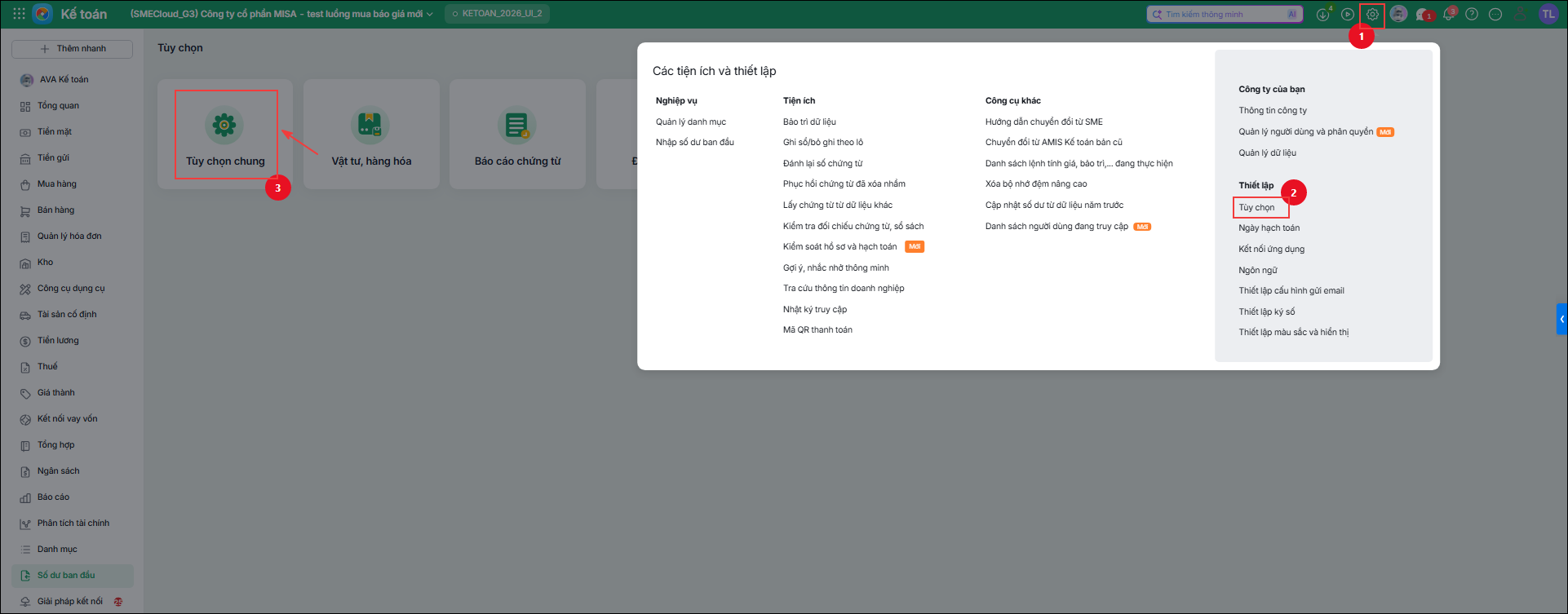Click the video play tutorial icon

[x=1348, y=15]
